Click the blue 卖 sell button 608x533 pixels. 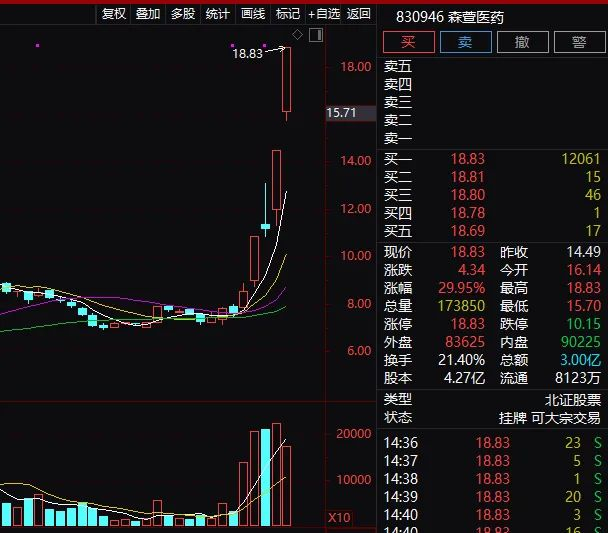tap(465, 42)
